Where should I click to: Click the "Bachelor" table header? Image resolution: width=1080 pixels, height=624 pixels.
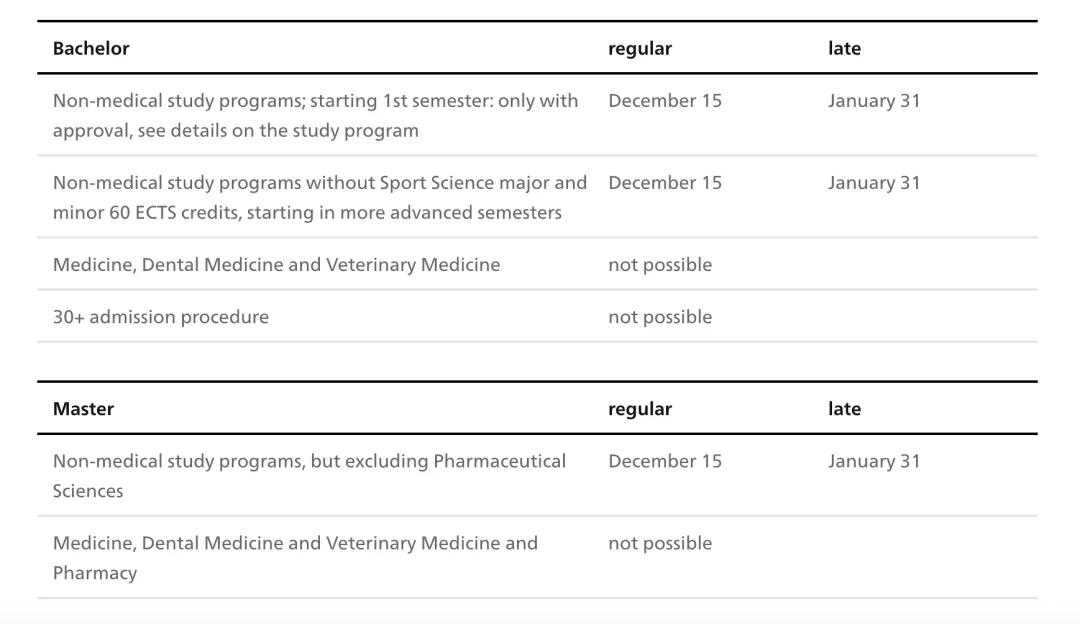point(91,48)
